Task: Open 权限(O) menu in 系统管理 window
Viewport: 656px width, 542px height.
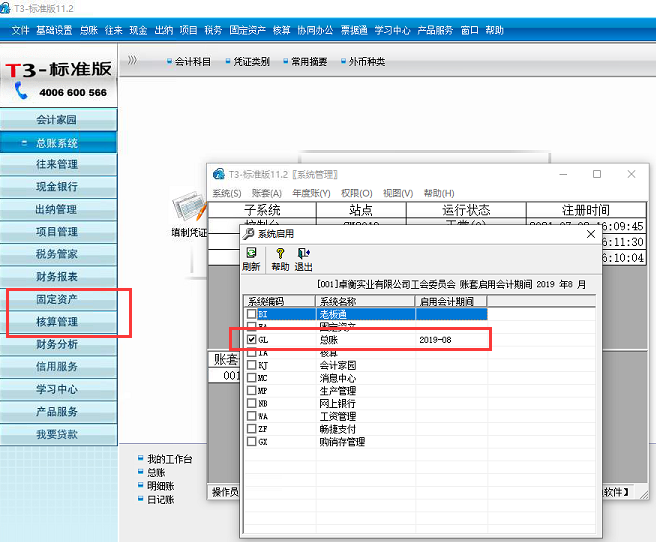Action: [x=356, y=193]
